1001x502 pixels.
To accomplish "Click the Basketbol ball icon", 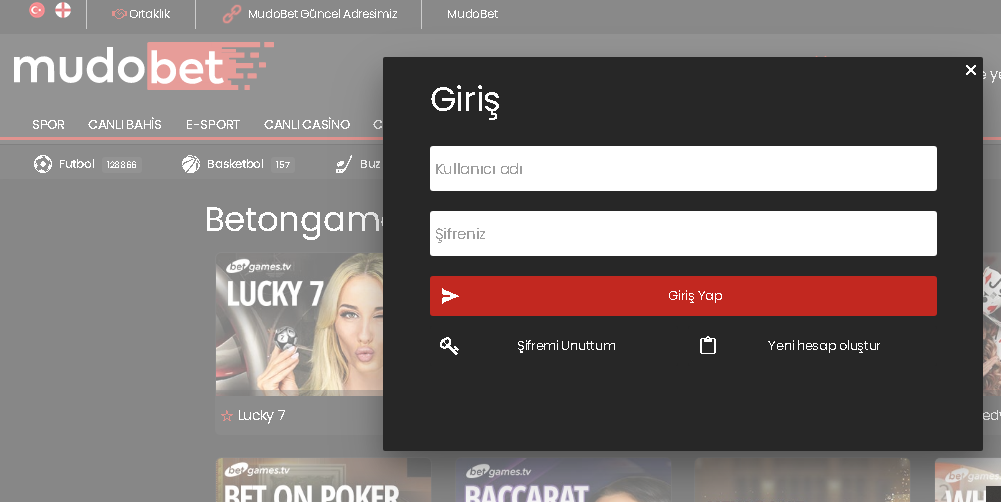I will pos(191,164).
